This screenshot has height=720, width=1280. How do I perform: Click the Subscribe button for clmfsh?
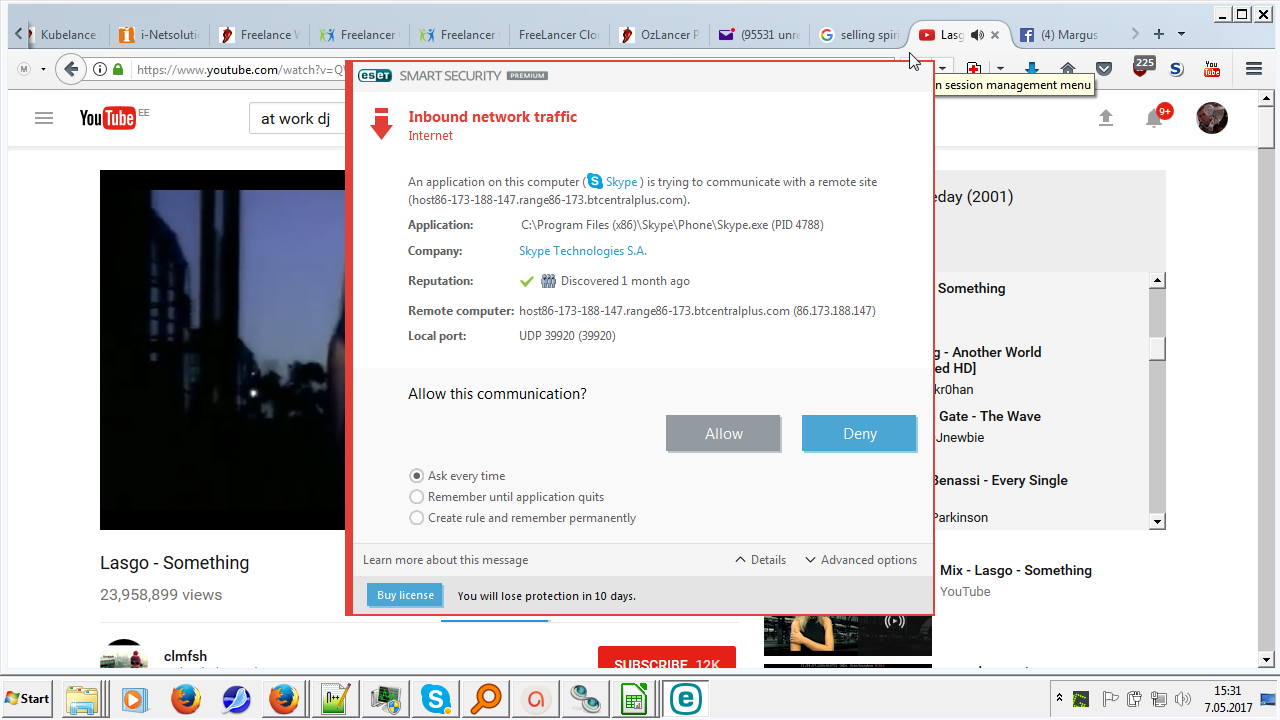pos(667,662)
